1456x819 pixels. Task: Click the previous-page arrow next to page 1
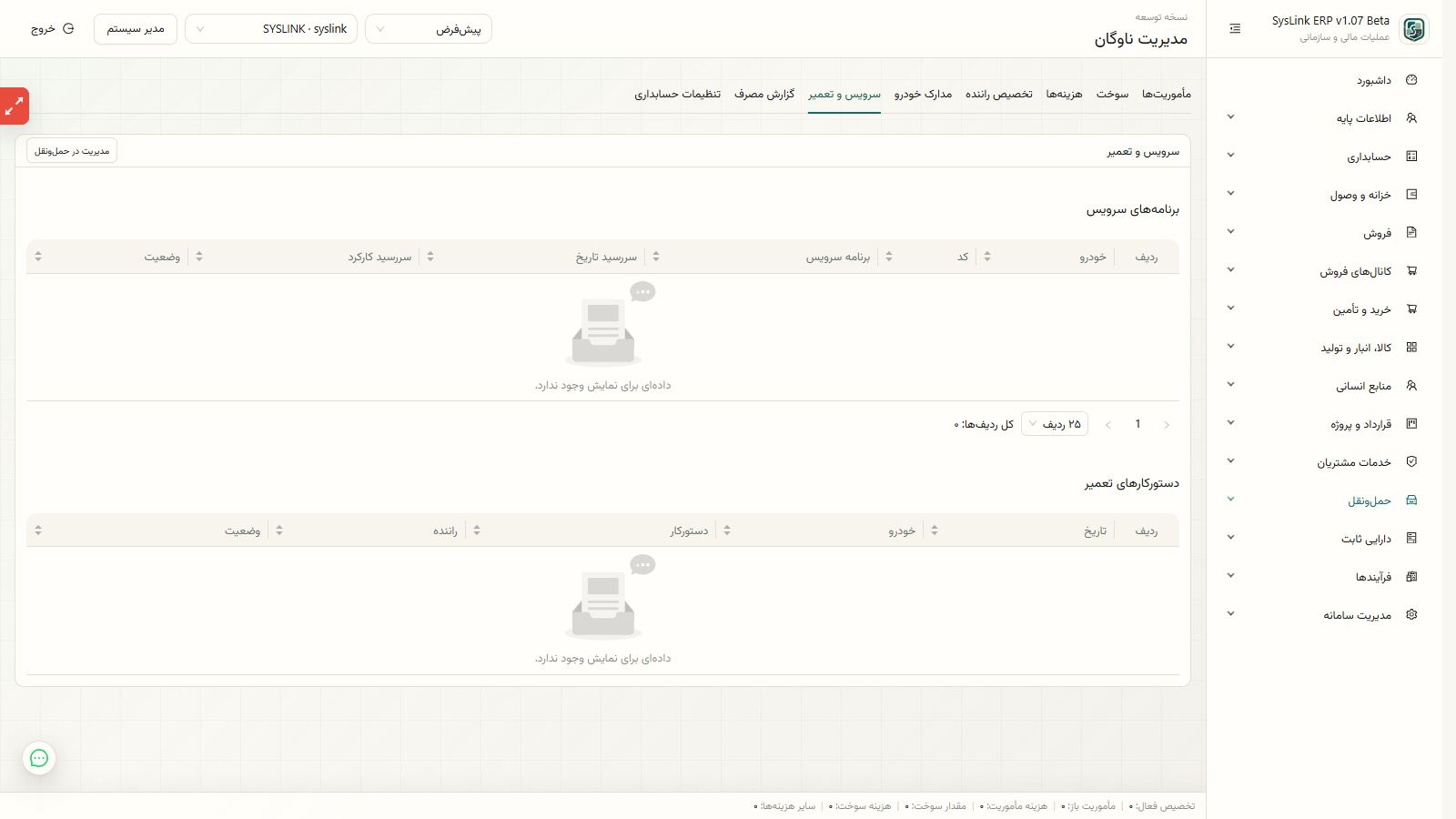pyautogui.click(x=1167, y=424)
